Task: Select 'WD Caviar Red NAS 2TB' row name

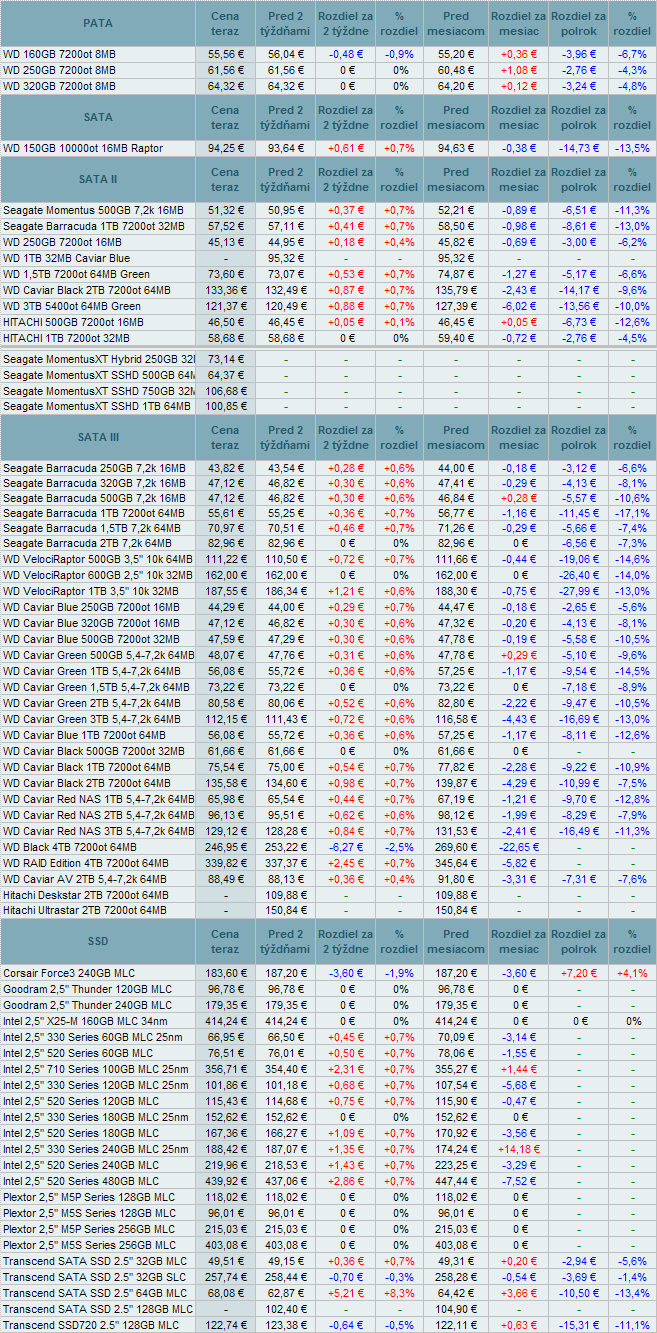Action: tap(99, 815)
